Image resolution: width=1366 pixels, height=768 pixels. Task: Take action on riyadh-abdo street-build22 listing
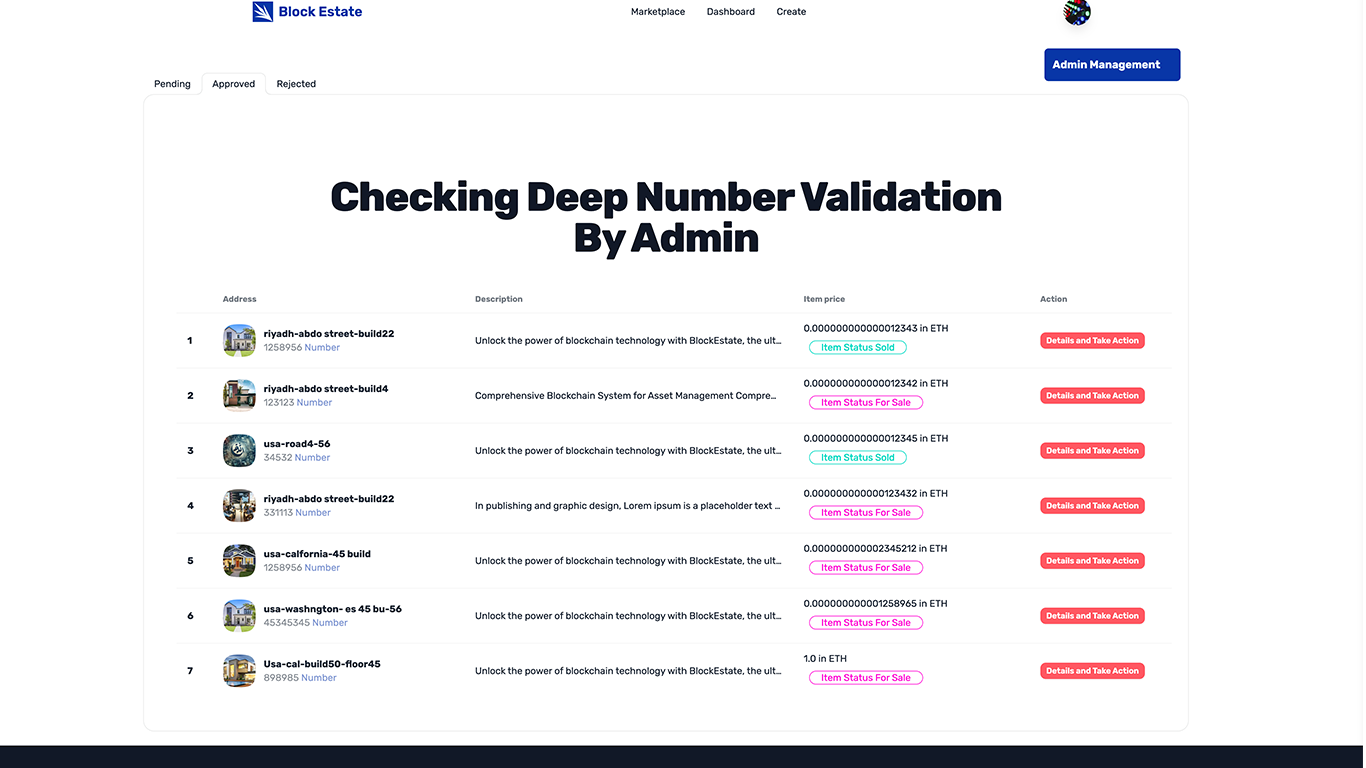coord(1092,340)
